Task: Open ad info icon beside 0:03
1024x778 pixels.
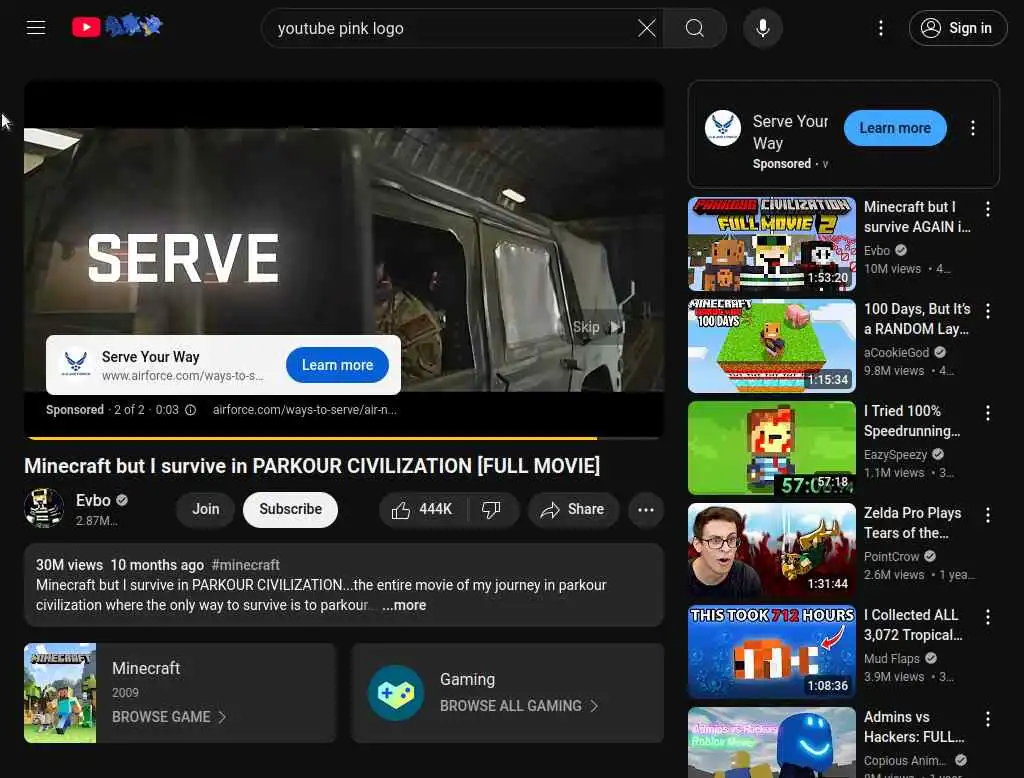Action: [191, 410]
